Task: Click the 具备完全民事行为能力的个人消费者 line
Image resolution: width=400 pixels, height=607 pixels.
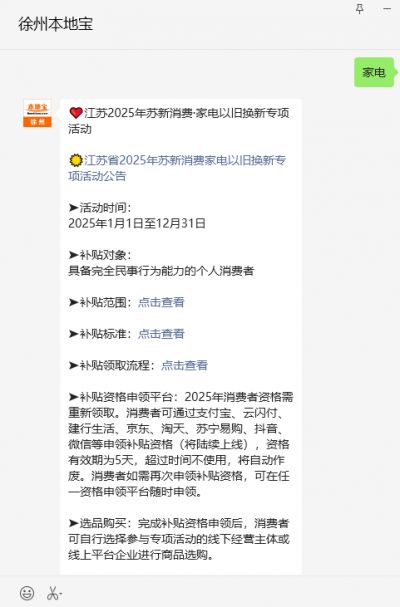Action: 161,271
